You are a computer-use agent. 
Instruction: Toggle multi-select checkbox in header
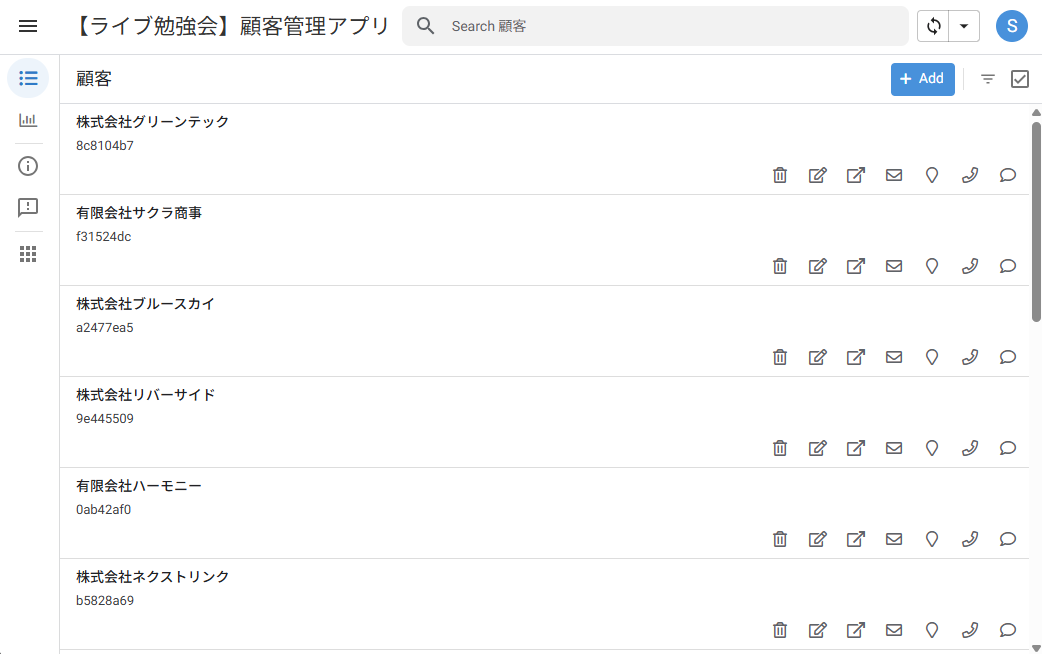click(1019, 79)
